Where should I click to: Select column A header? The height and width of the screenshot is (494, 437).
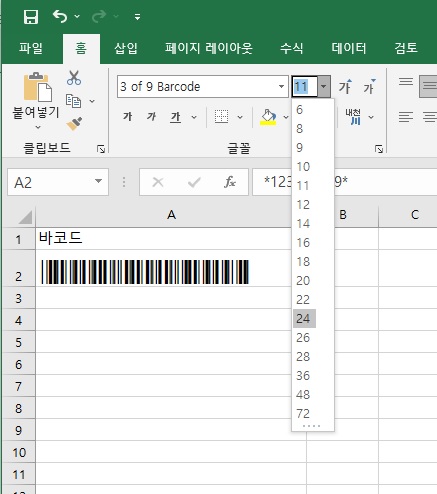coord(171,215)
